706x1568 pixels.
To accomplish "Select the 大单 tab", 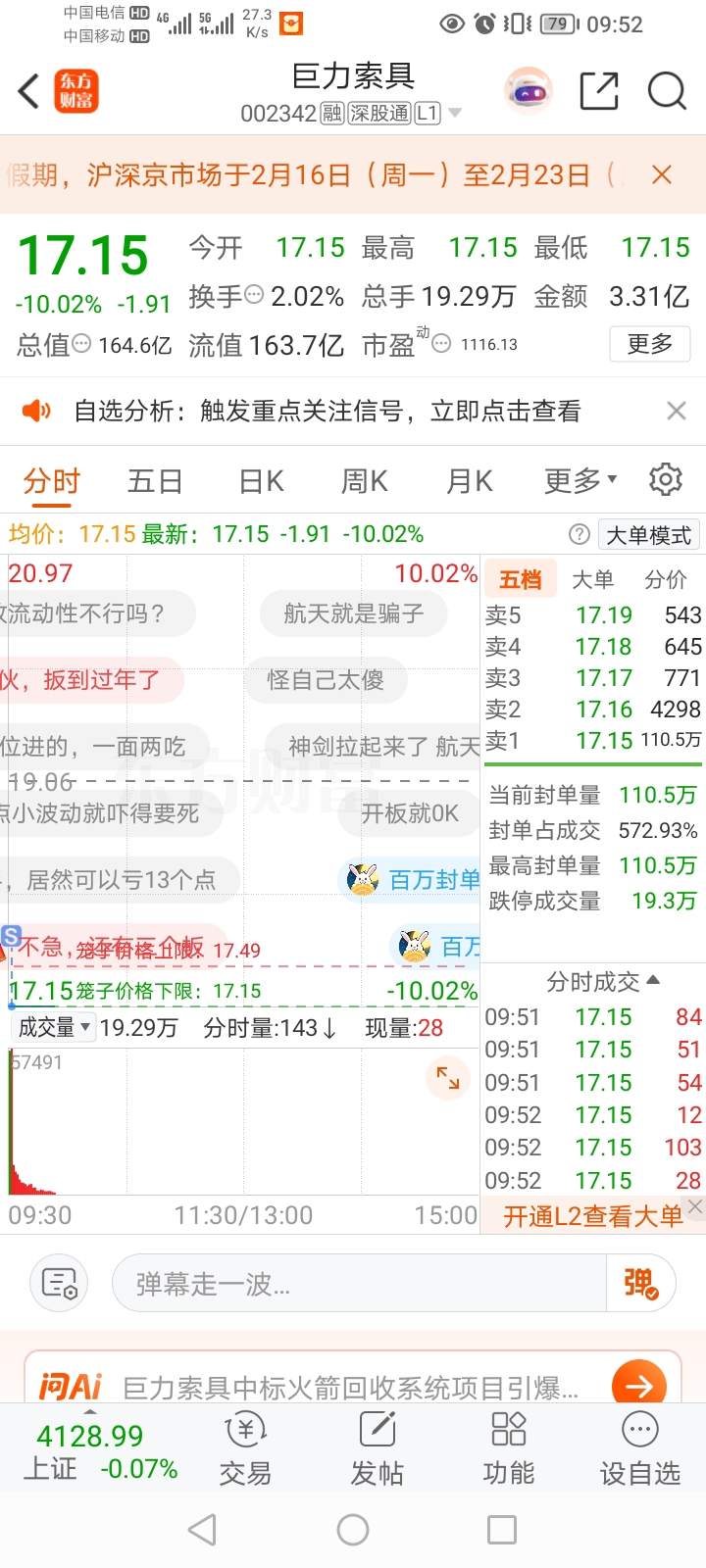I will [593, 579].
